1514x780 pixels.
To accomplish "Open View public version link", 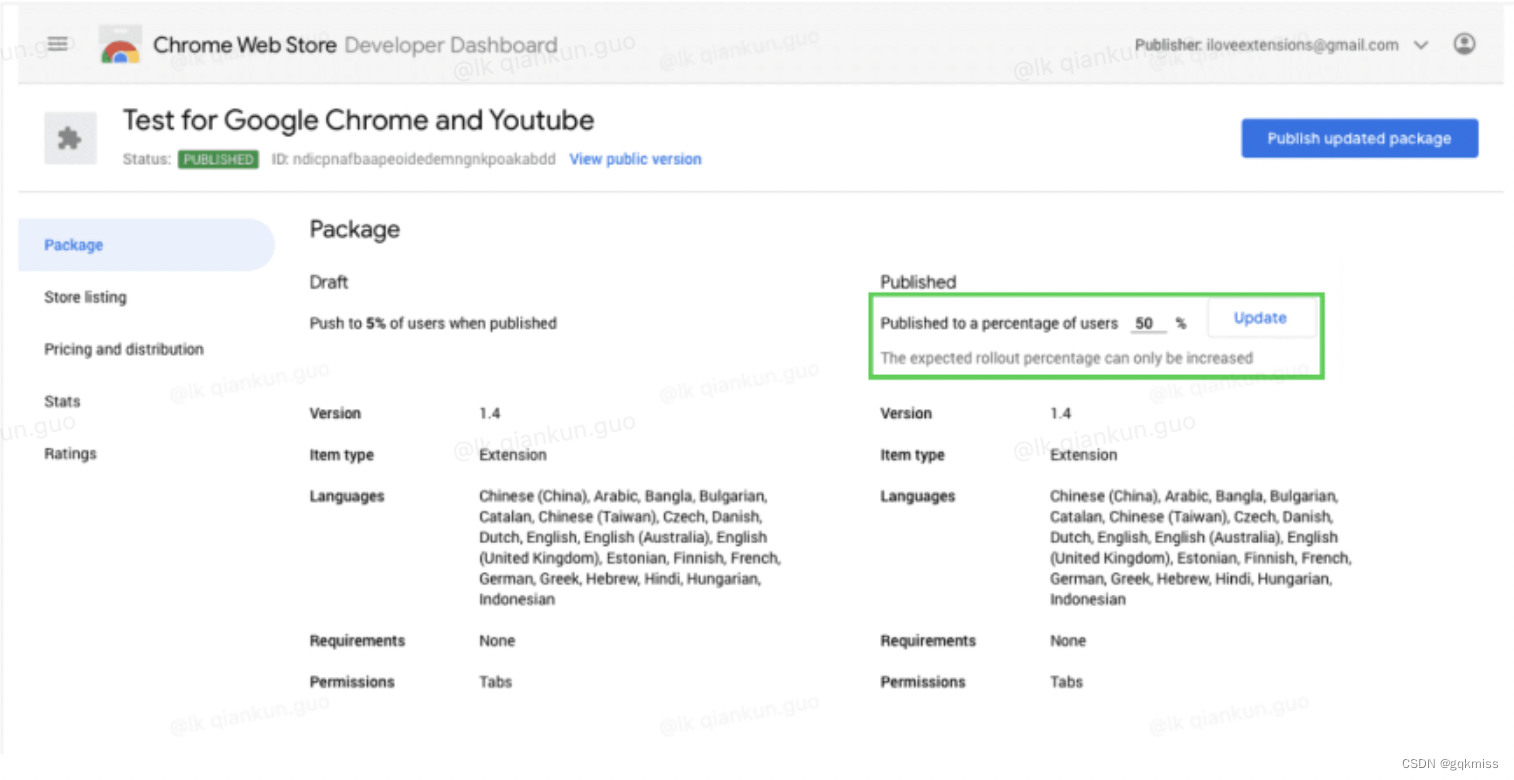I will click(x=635, y=159).
